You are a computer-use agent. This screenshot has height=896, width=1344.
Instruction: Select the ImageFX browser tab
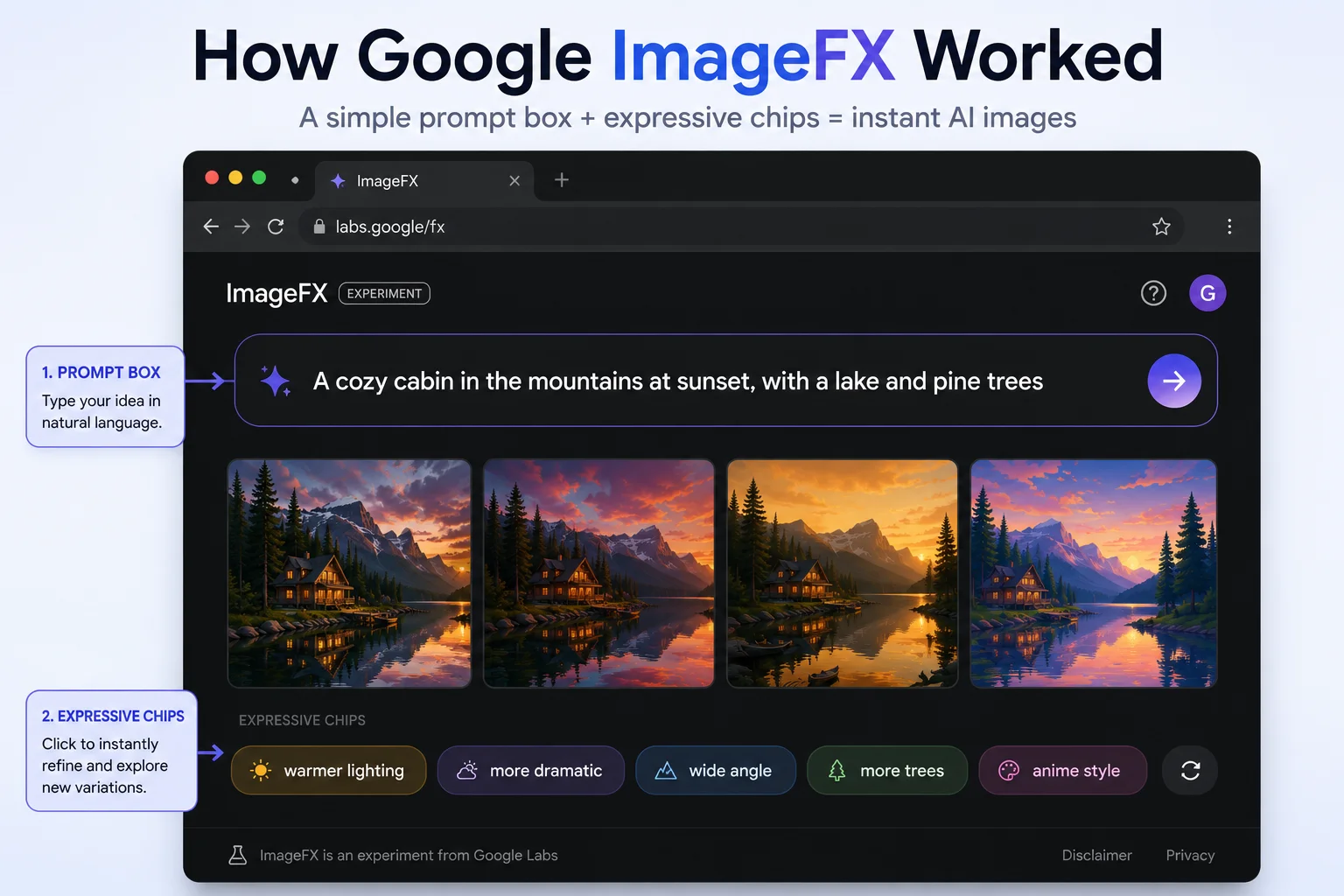[x=424, y=180]
